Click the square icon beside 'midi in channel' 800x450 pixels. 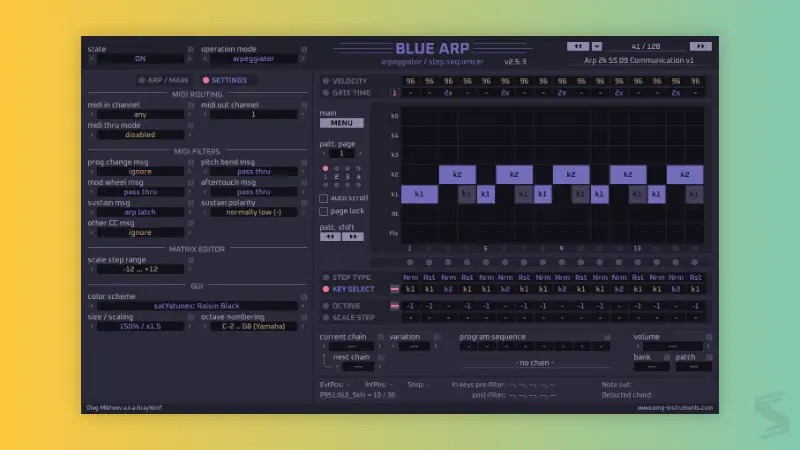point(191,105)
